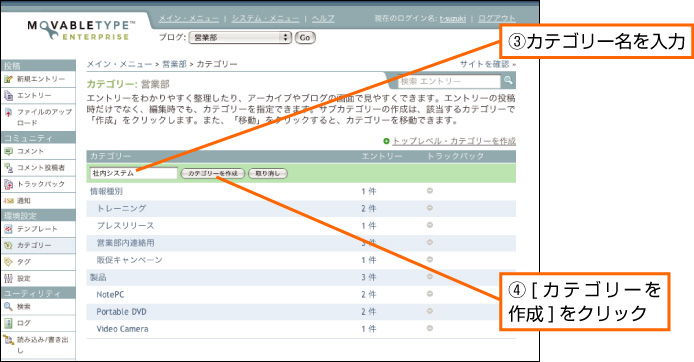Click the Movable Type Enterprise logo
Viewport: 694px width, 362px height.
81,30
